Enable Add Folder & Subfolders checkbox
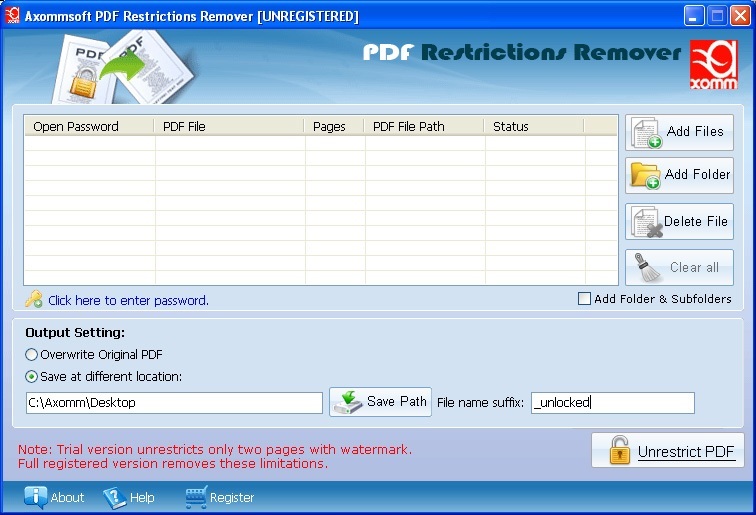The width and height of the screenshot is (756, 515). click(584, 298)
